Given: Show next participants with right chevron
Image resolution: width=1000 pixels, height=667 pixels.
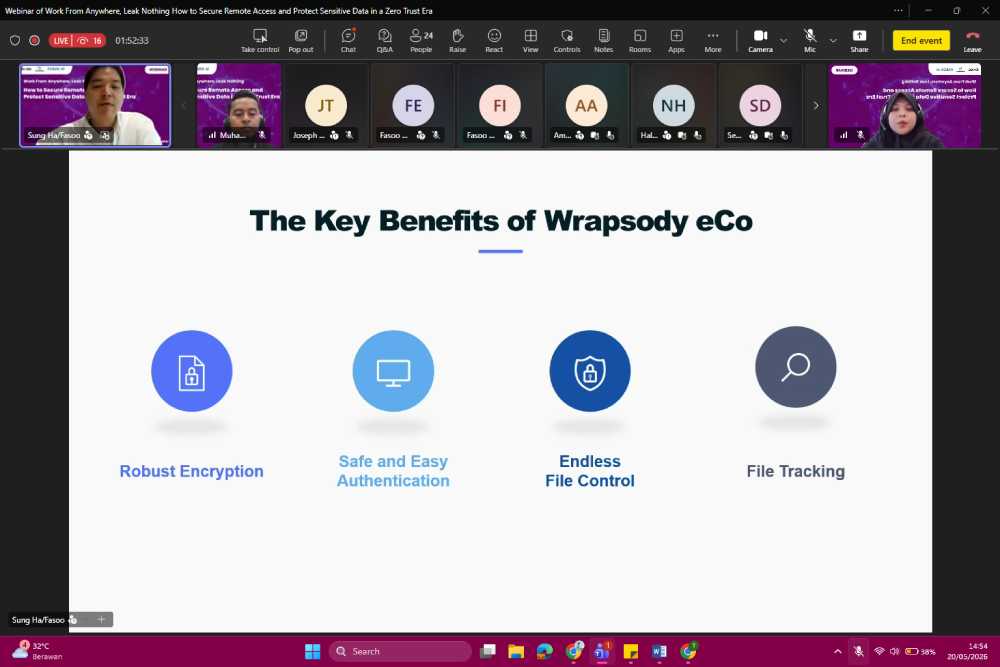Looking at the screenshot, I should [816, 105].
